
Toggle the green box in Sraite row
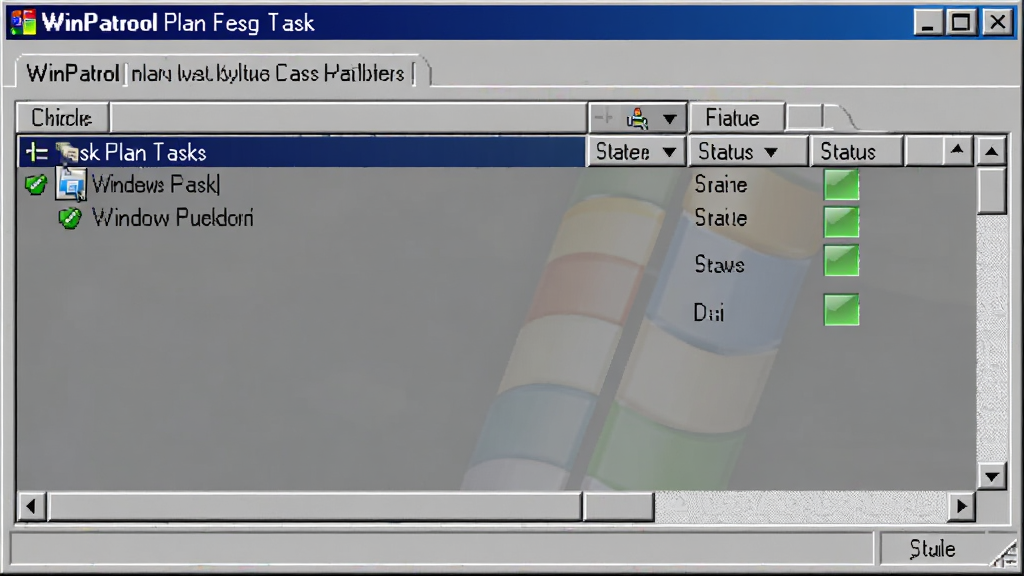pos(841,221)
